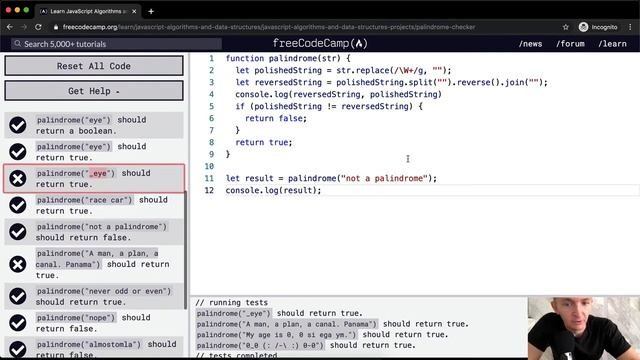The height and width of the screenshot is (360, 640).
Task: Click code line 4 console.log(reversedString, polishedString)
Action: tap(338, 94)
